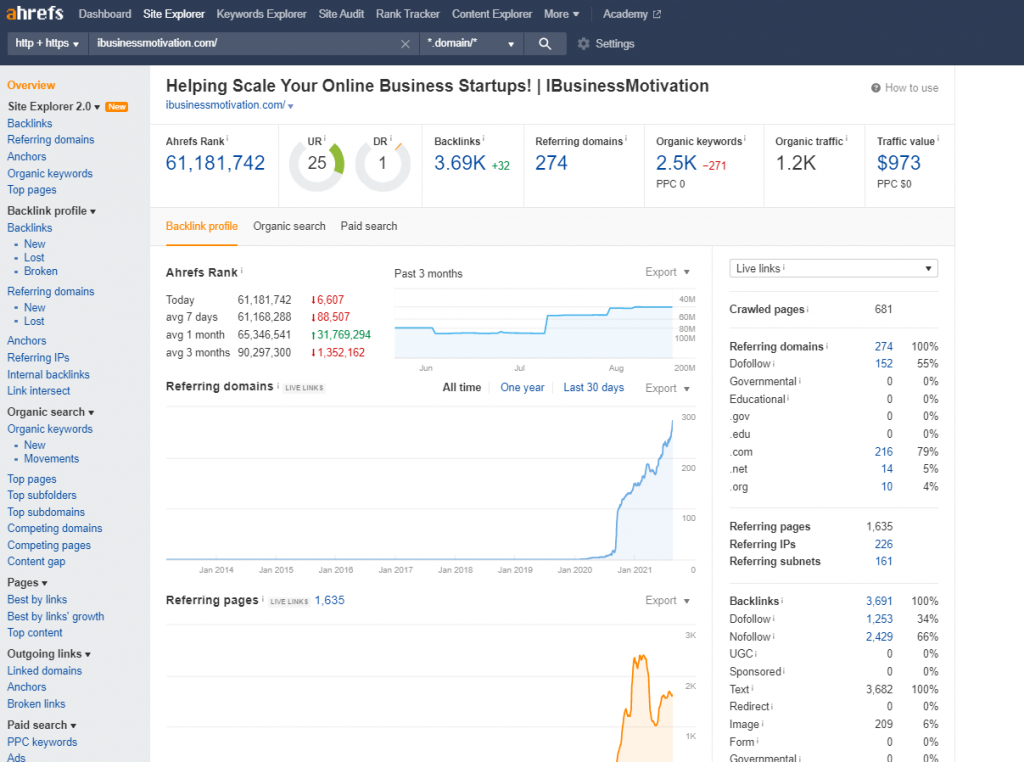Click the LIVE LINKS badge beside Referring domains
1024x762 pixels.
click(304, 388)
